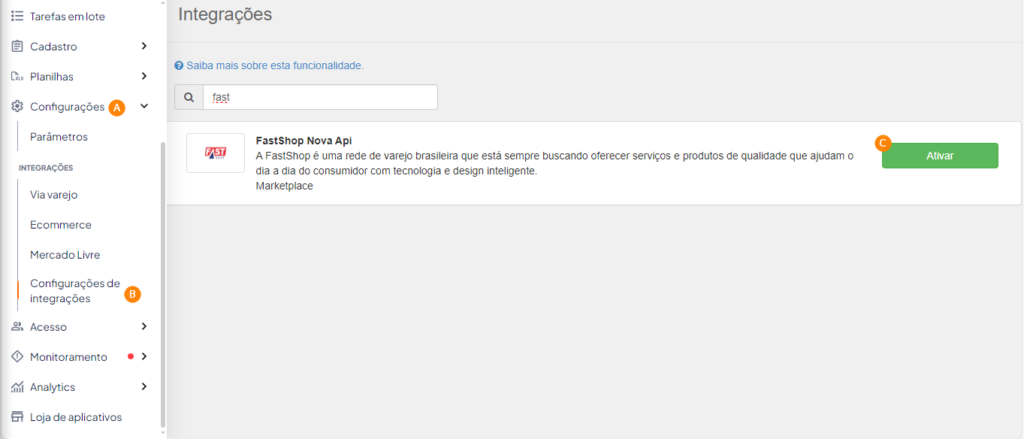The image size is (1024, 439).
Task: Expand the Monitoramento submenu chevron
Action: click(x=144, y=356)
